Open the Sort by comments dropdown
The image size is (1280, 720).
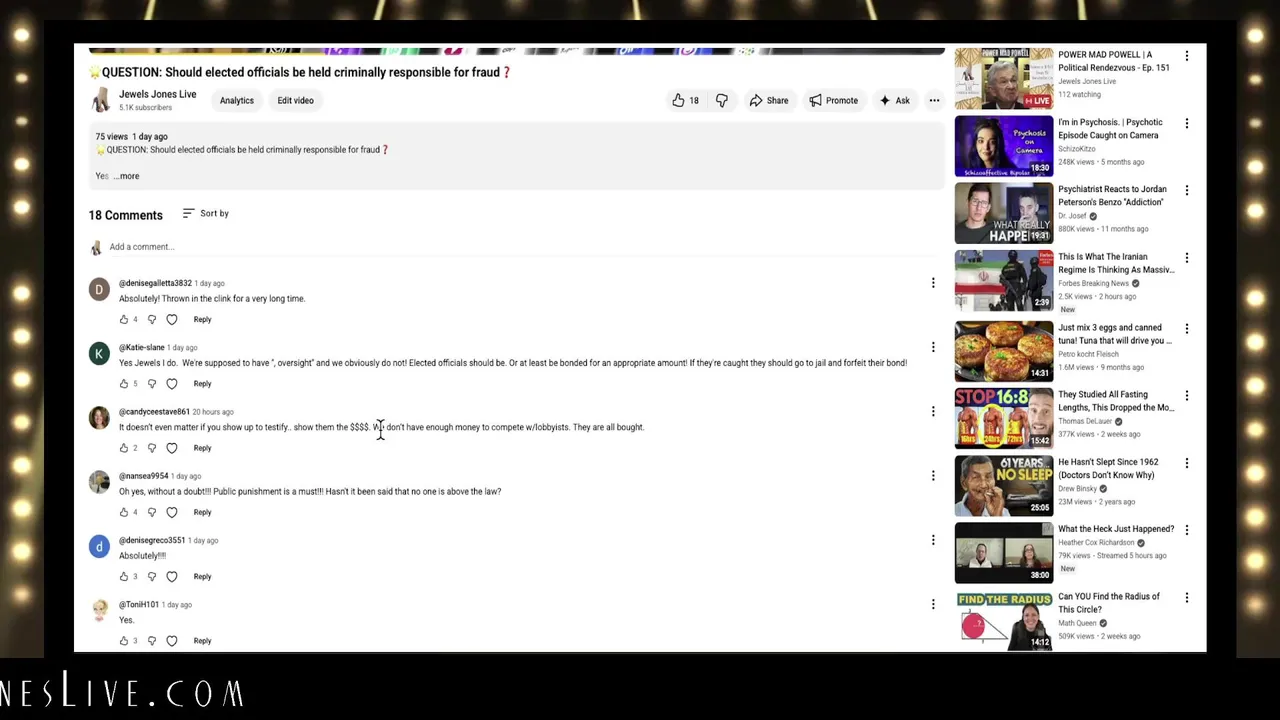point(206,213)
